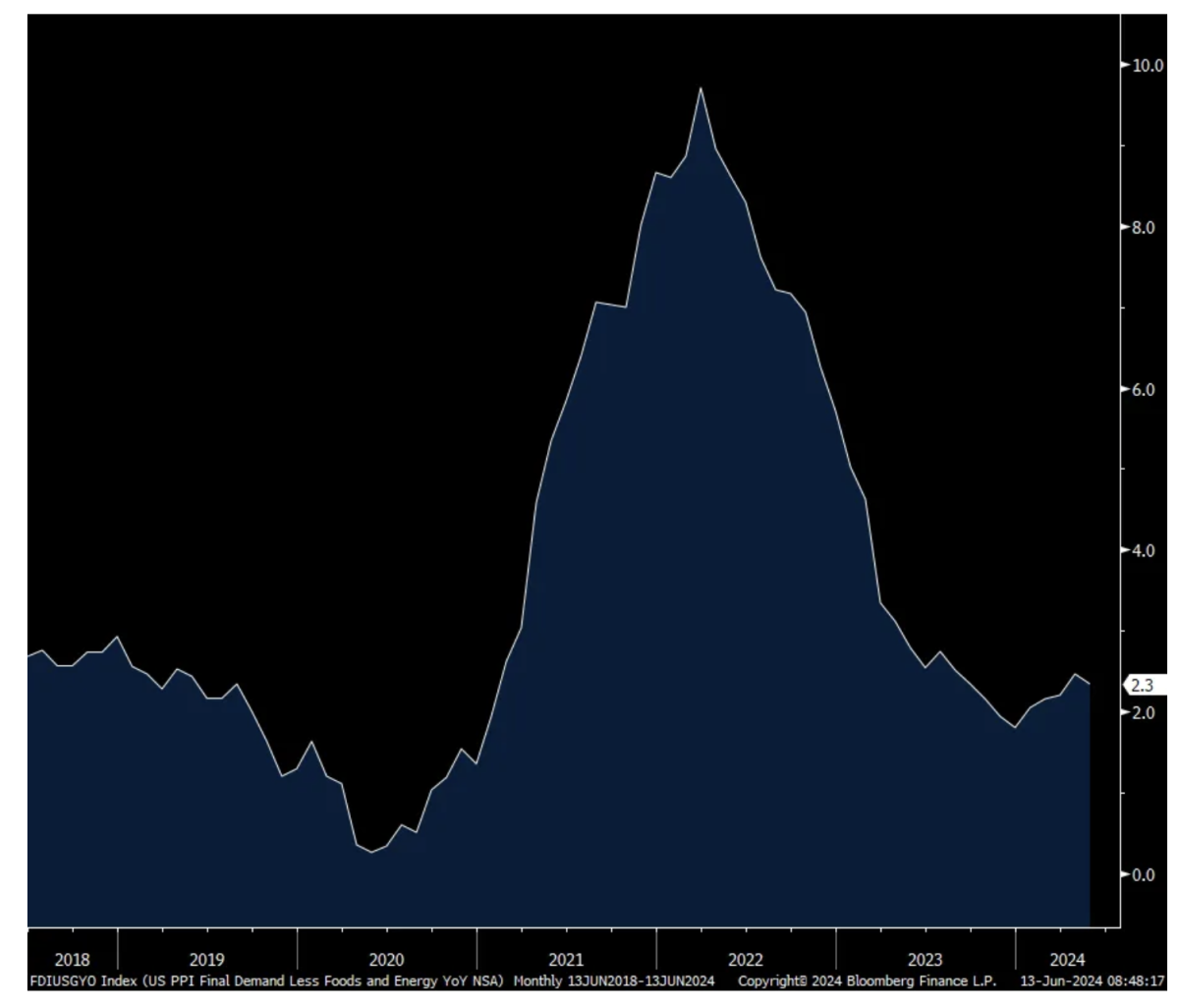Image resolution: width=1179 pixels, height=1008 pixels.
Task: Click the chart's highest peak near 10
Action: click(x=701, y=89)
